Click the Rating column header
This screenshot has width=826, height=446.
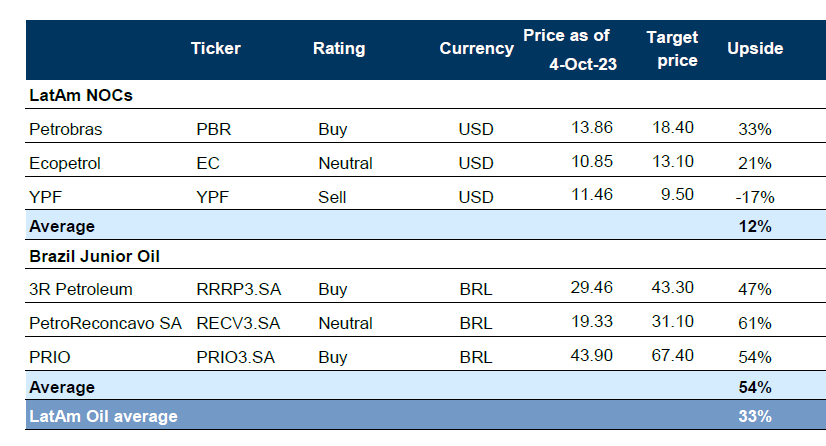point(339,48)
